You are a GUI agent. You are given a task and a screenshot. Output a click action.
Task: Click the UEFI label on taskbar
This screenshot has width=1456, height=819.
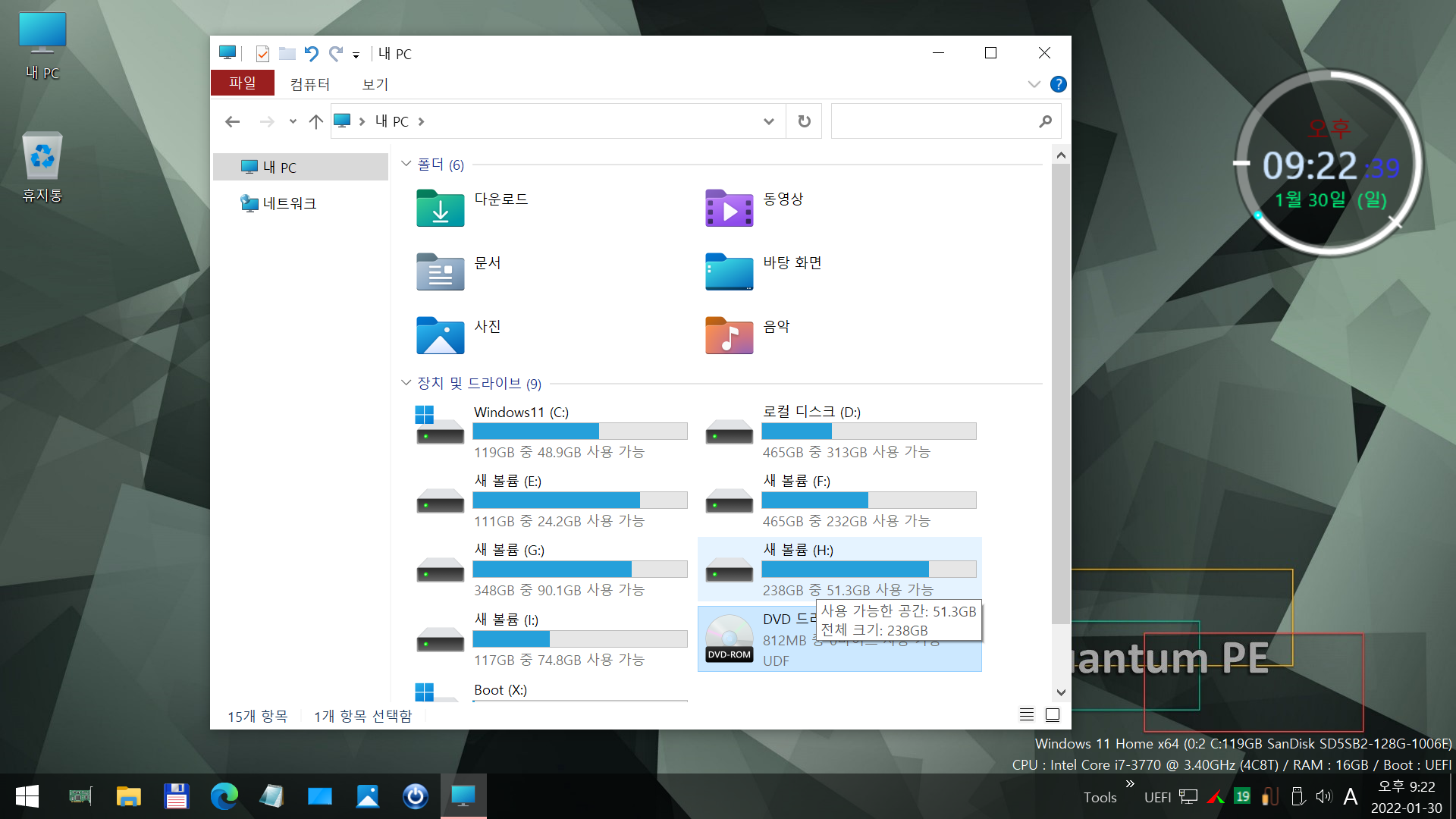coord(1157,798)
